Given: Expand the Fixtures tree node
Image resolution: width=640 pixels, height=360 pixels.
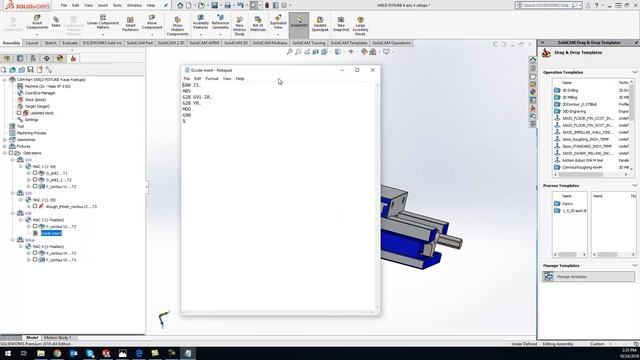Looking at the screenshot, I should [x=4, y=146].
